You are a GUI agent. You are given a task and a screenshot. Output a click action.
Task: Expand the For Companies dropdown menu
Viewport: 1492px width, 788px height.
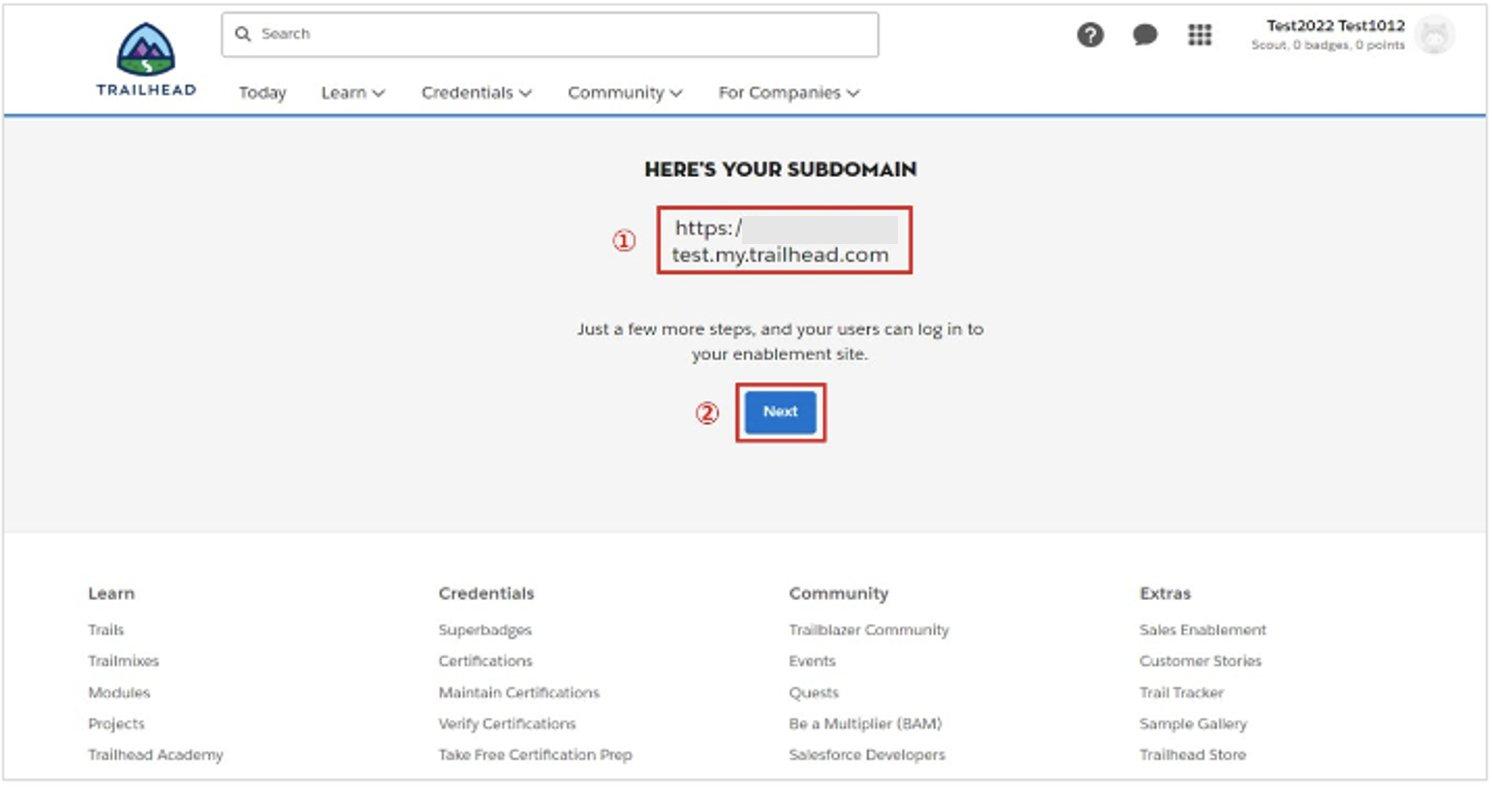[x=788, y=92]
